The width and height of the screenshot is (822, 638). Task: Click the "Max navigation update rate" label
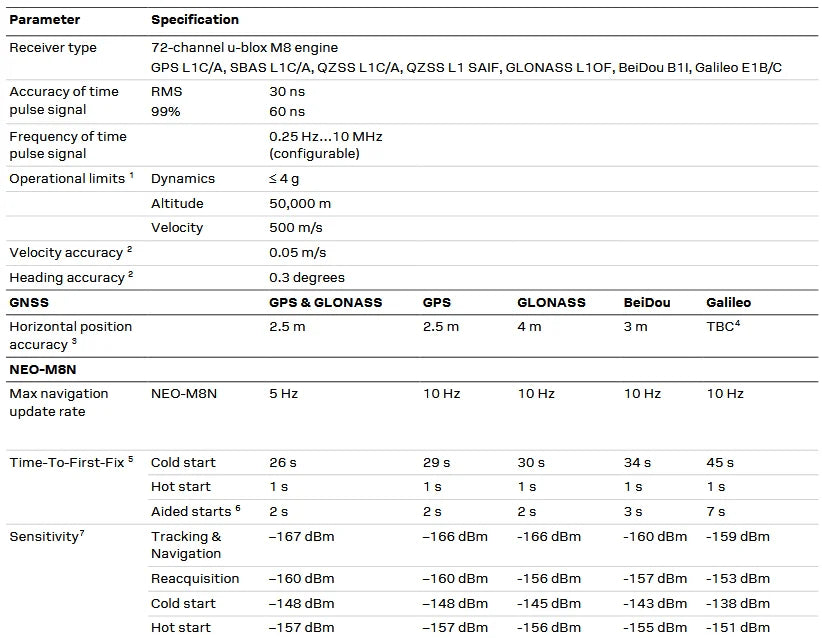pos(59,403)
